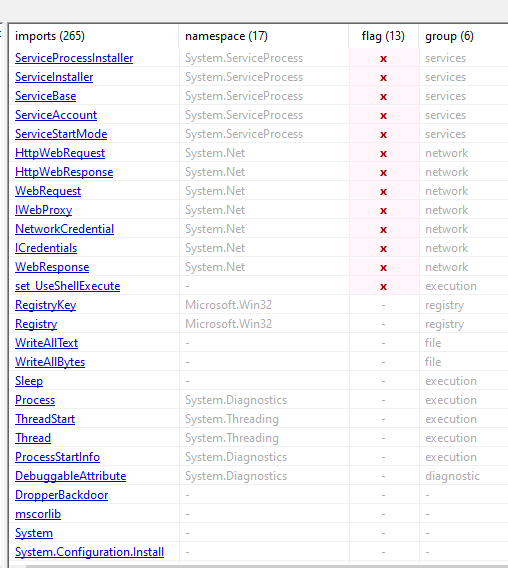
Task: Open the DebuggableAttribute import link
Action: point(71,476)
